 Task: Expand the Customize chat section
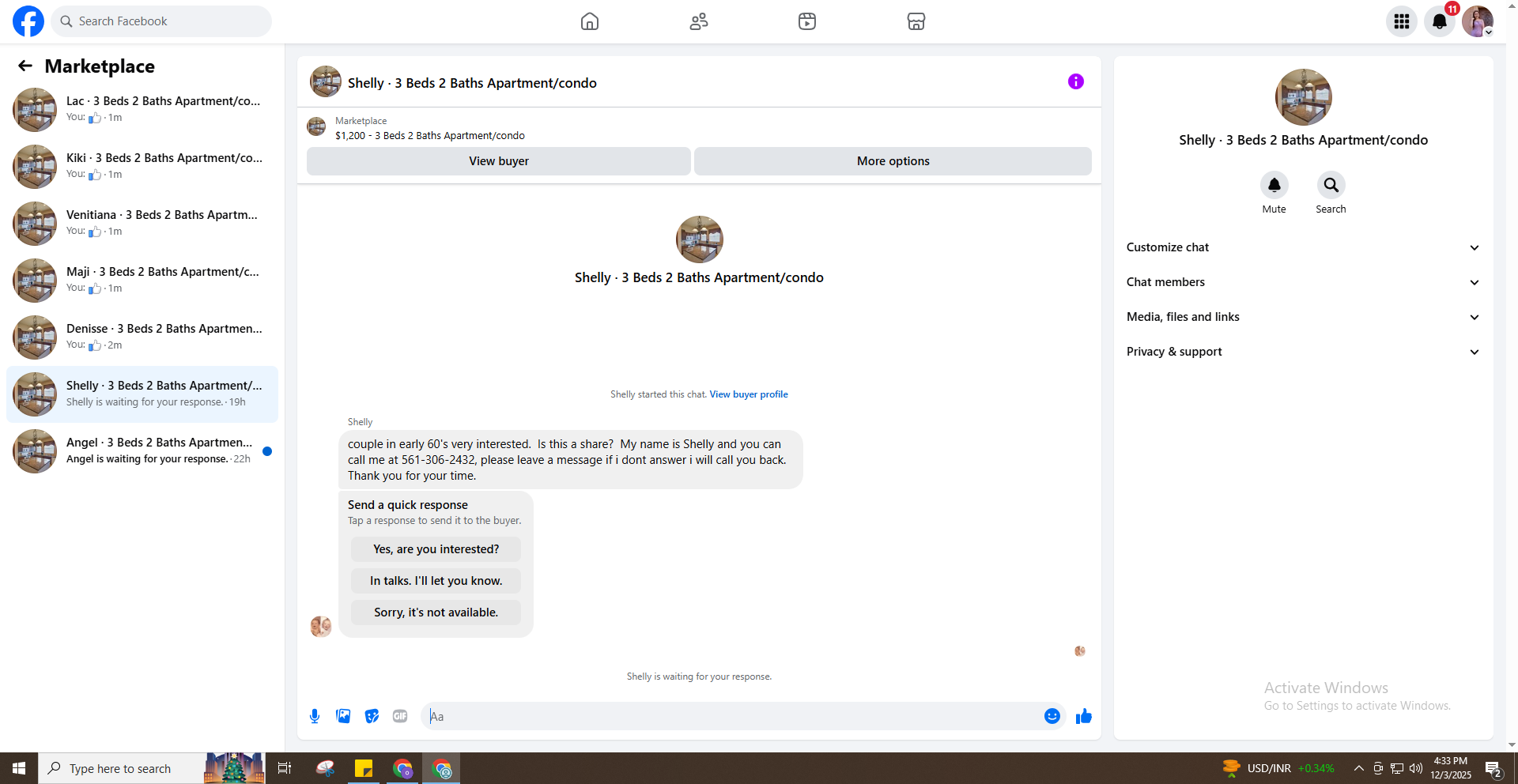[x=1303, y=247]
